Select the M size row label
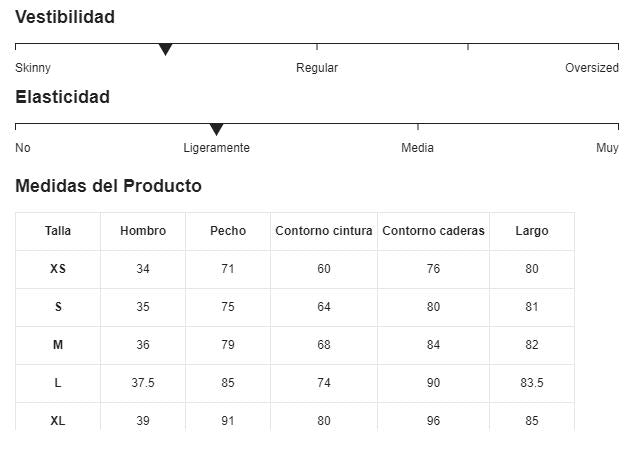Screen dimensions: 628x452 click(x=58, y=345)
